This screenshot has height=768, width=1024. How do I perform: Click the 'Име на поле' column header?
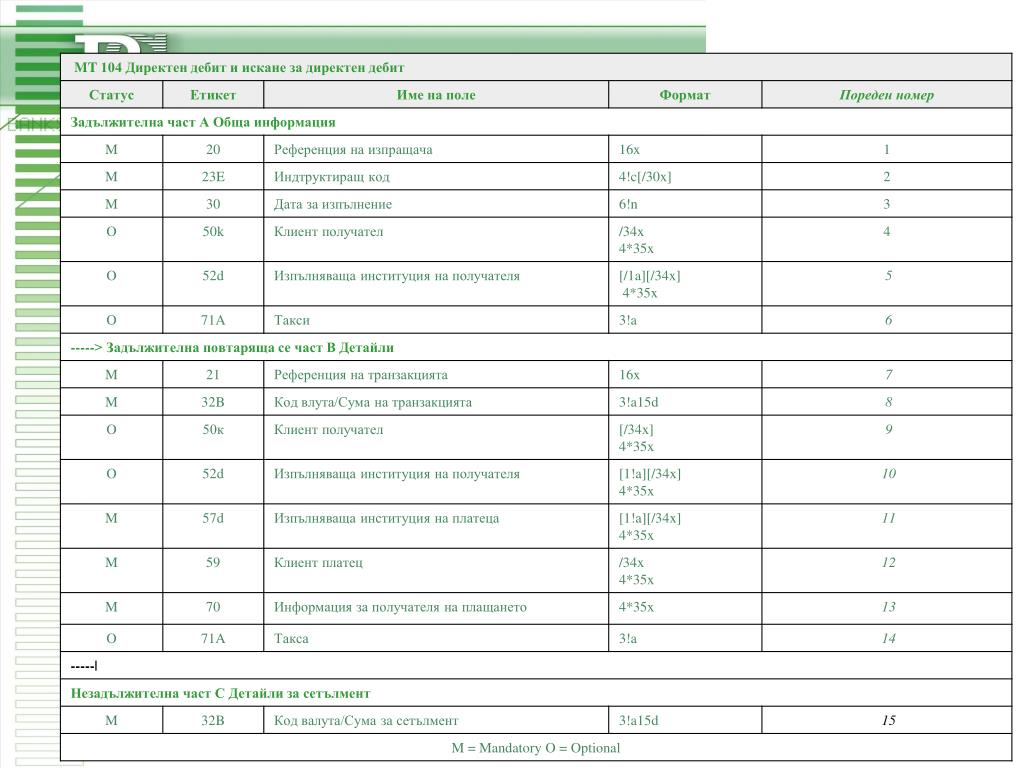[436, 95]
